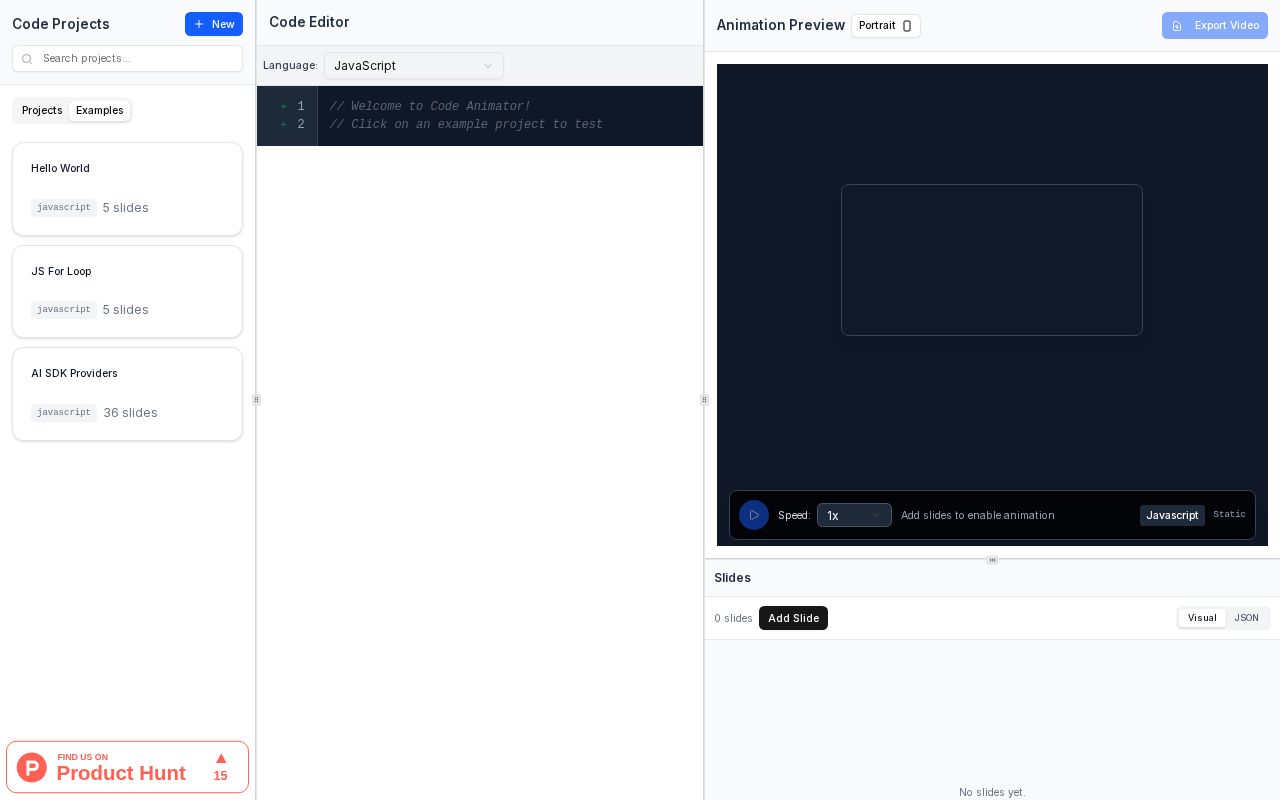Screen dimensions: 1280x800
Task: Click the resize handle above Slides panel
Action: [992, 560]
